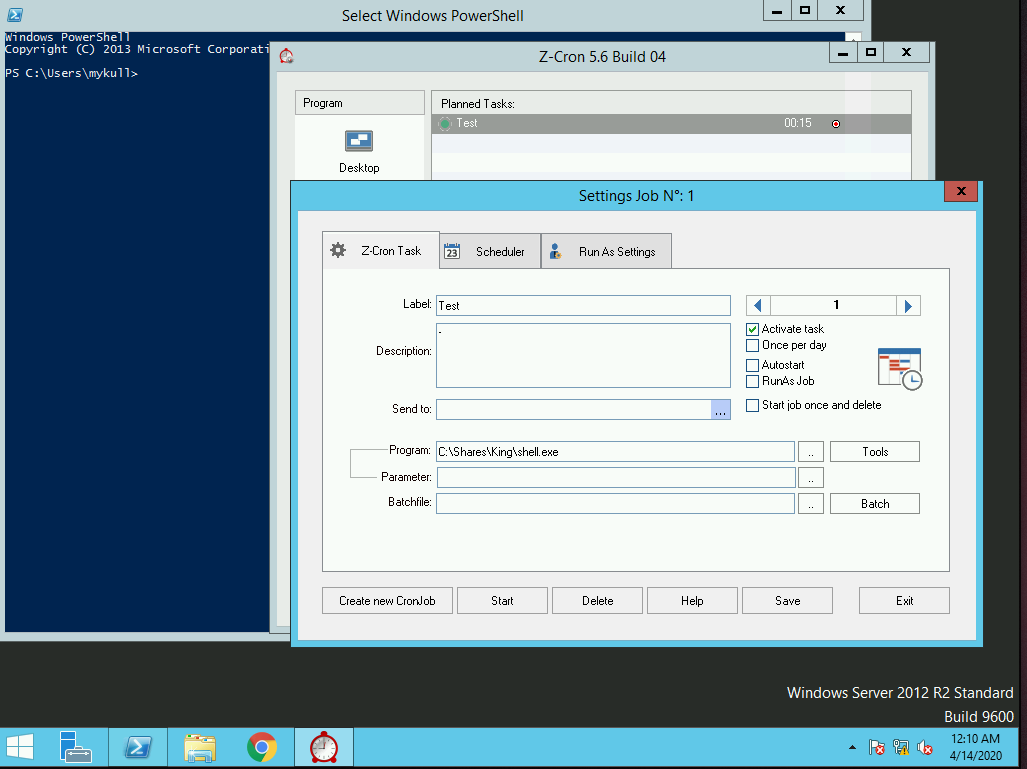Image resolution: width=1027 pixels, height=769 pixels.
Task: Save the job settings
Action: (x=787, y=601)
